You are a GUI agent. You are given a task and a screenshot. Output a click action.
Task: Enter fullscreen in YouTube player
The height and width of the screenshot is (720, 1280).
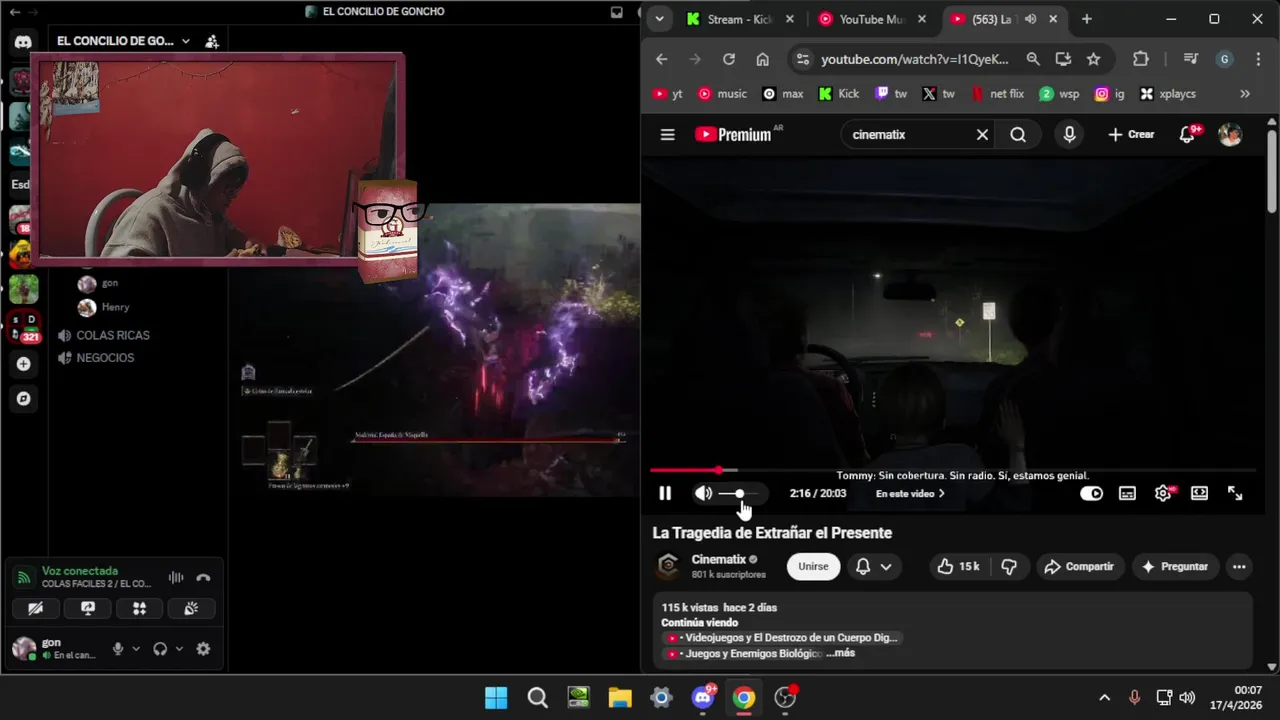[1235, 493]
